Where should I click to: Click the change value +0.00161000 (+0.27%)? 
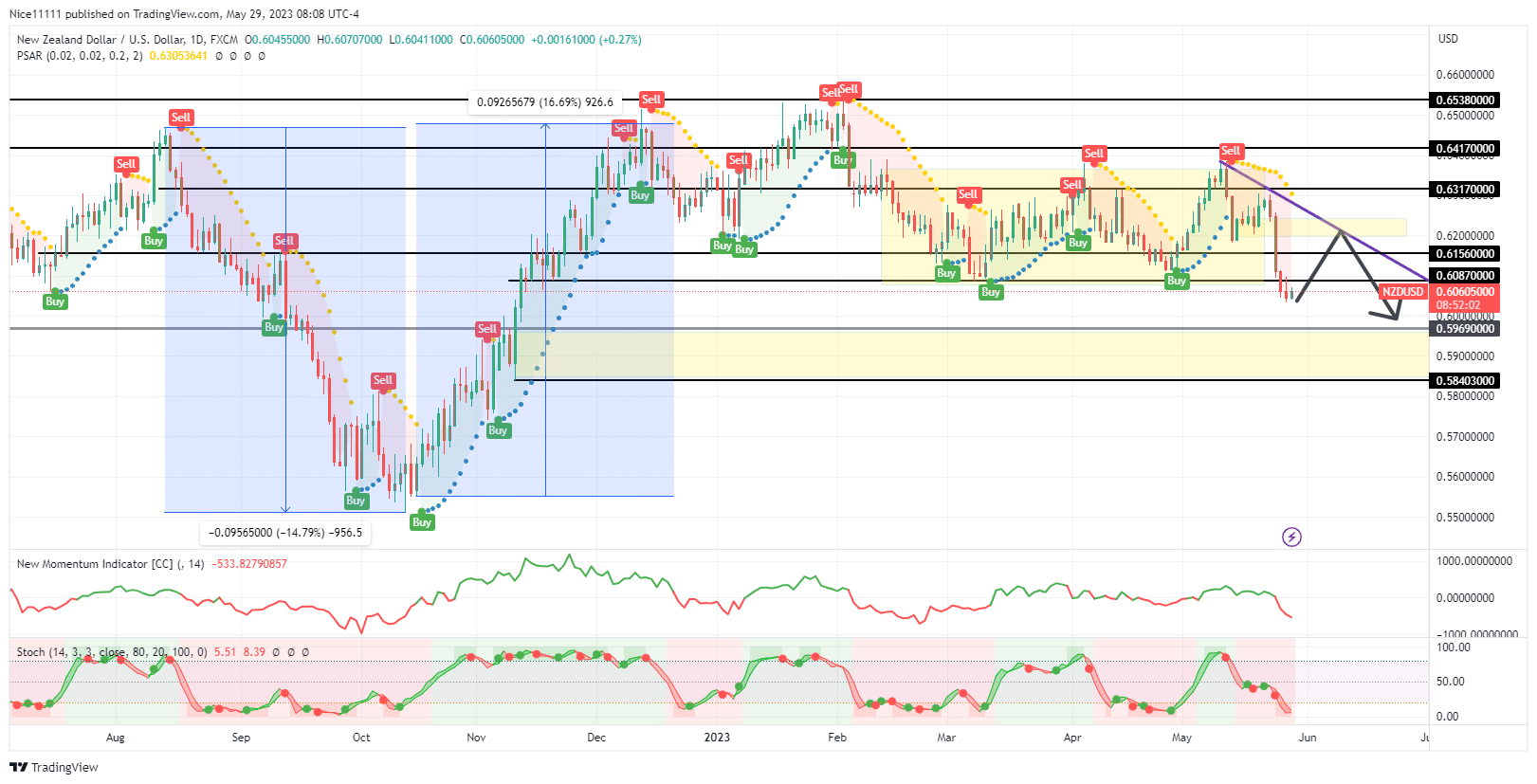coord(586,40)
